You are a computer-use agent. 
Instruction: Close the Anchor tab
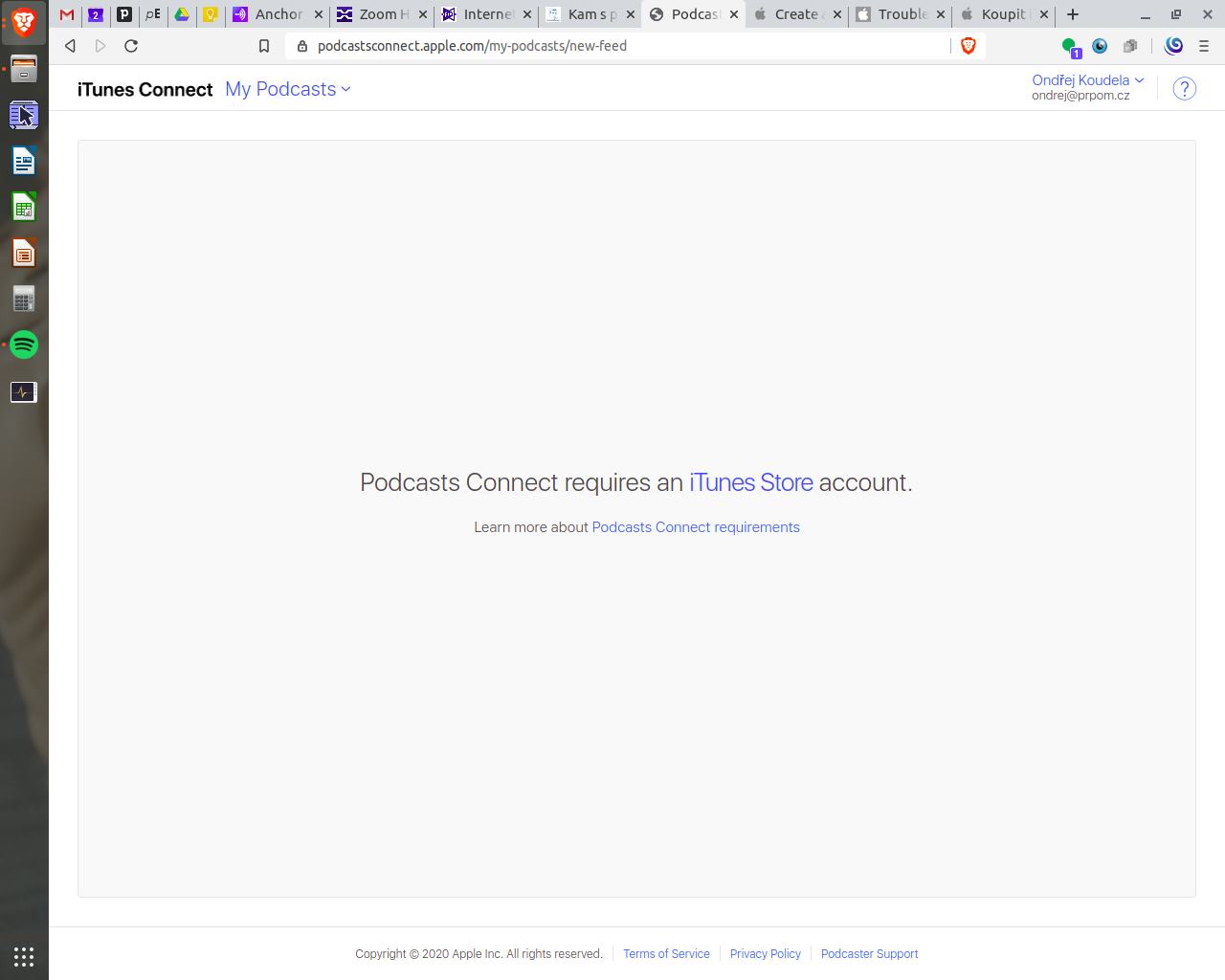tap(319, 14)
